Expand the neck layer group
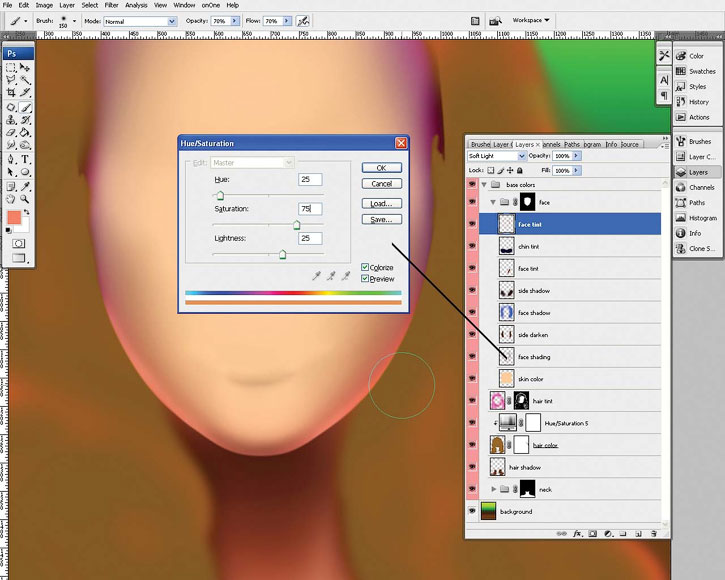The width and height of the screenshot is (725, 580). pos(493,489)
